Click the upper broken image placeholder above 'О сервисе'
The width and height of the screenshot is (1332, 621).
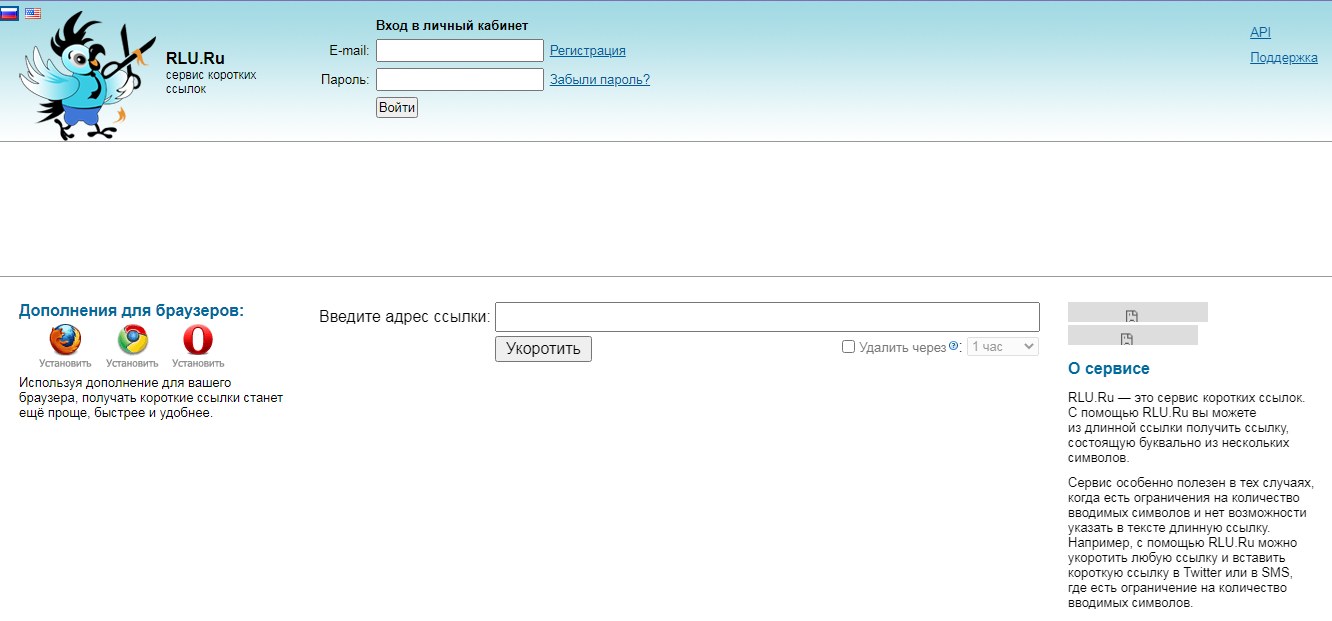click(x=1137, y=312)
